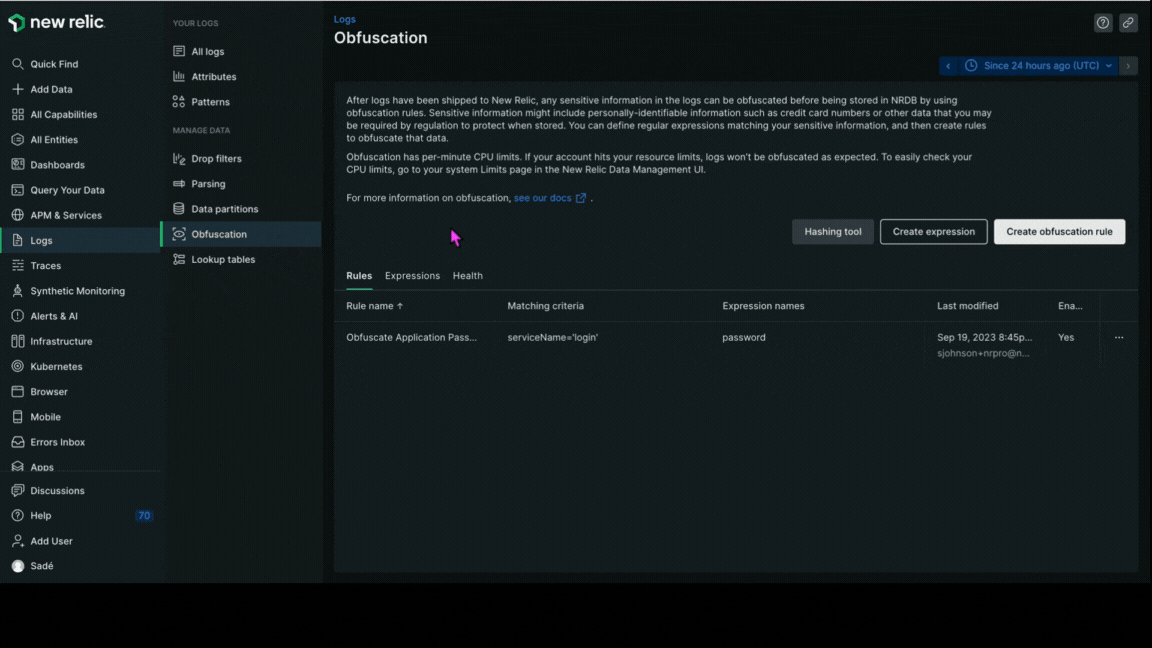The image size is (1152, 648).
Task: Click the New Relic logo icon
Action: click(16, 22)
